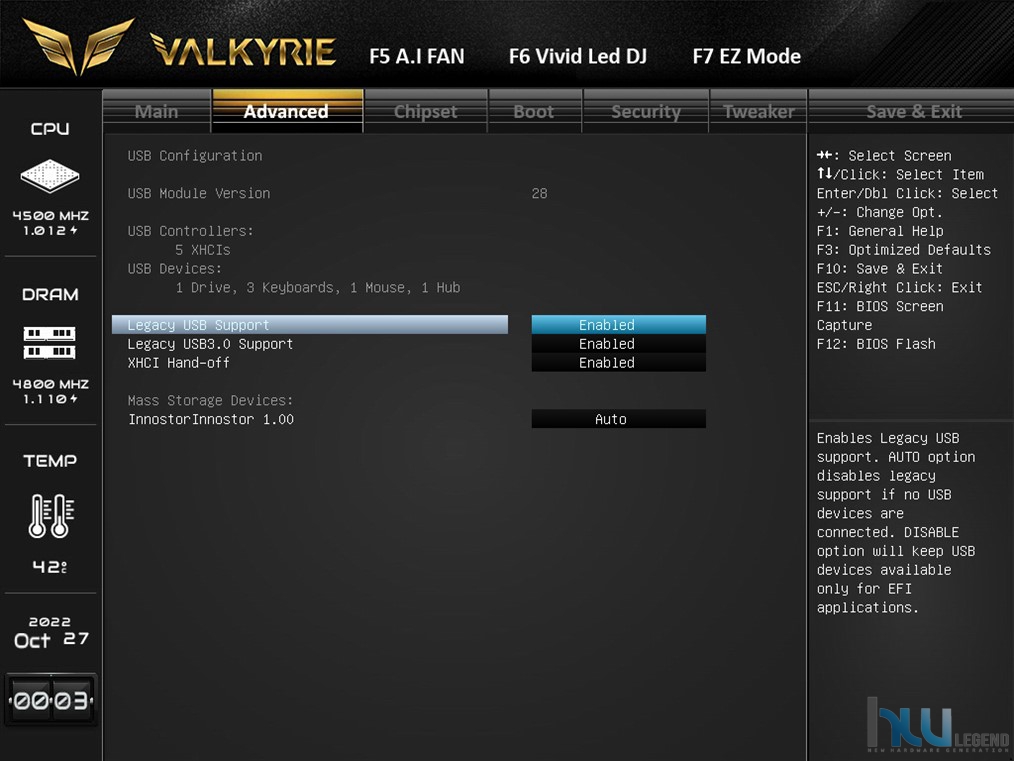Click the DRAM memory modules icon
This screenshot has height=761, width=1014.
coord(50,343)
